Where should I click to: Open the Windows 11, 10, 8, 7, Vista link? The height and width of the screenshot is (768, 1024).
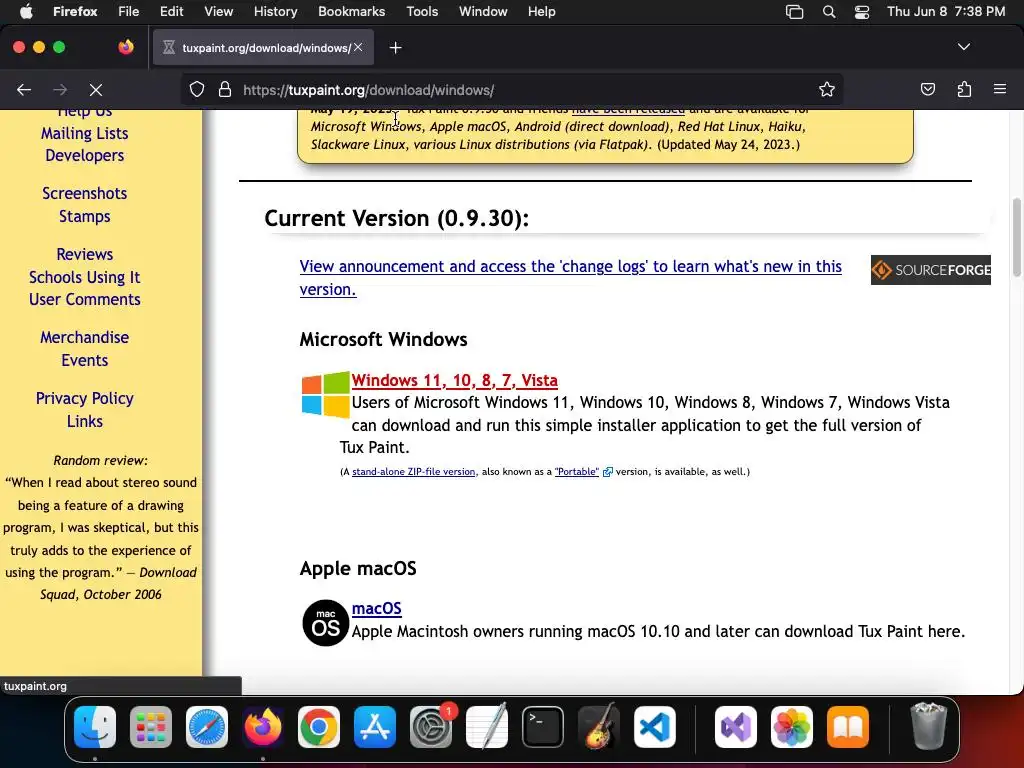[x=455, y=380]
